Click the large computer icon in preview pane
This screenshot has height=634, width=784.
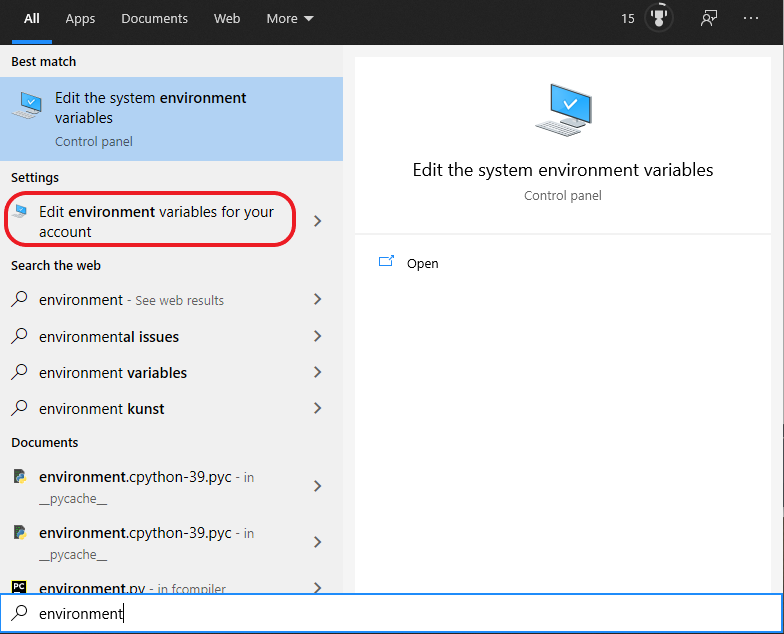tap(563, 110)
